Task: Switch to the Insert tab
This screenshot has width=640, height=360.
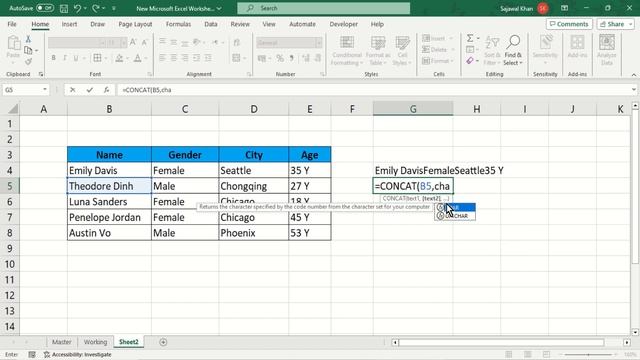Action: [x=69, y=24]
